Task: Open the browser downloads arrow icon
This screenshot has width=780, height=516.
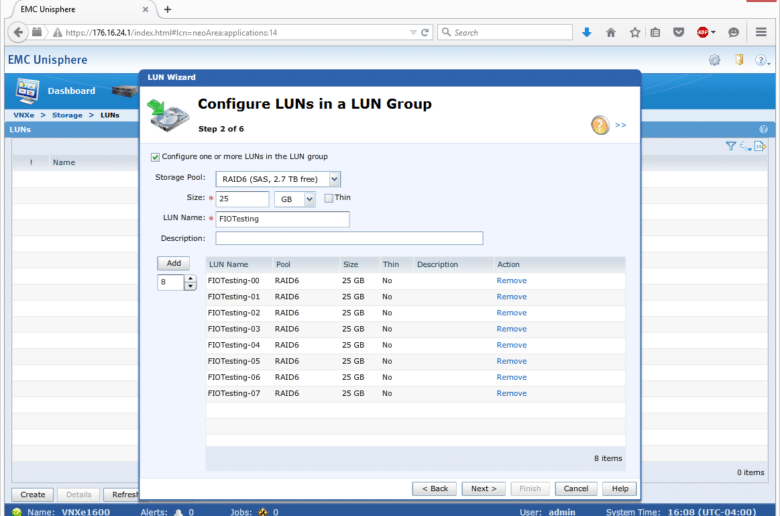Action: [x=586, y=32]
